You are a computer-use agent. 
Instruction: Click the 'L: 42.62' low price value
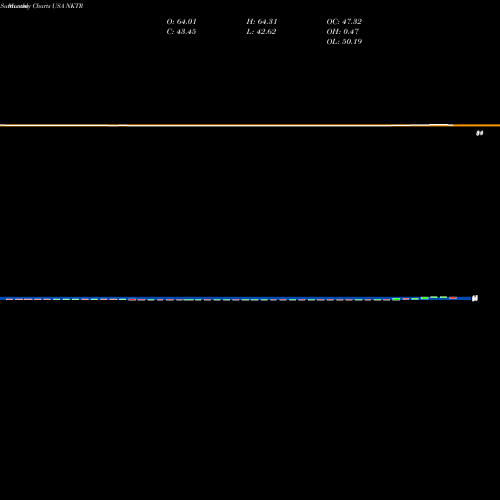tap(261, 32)
